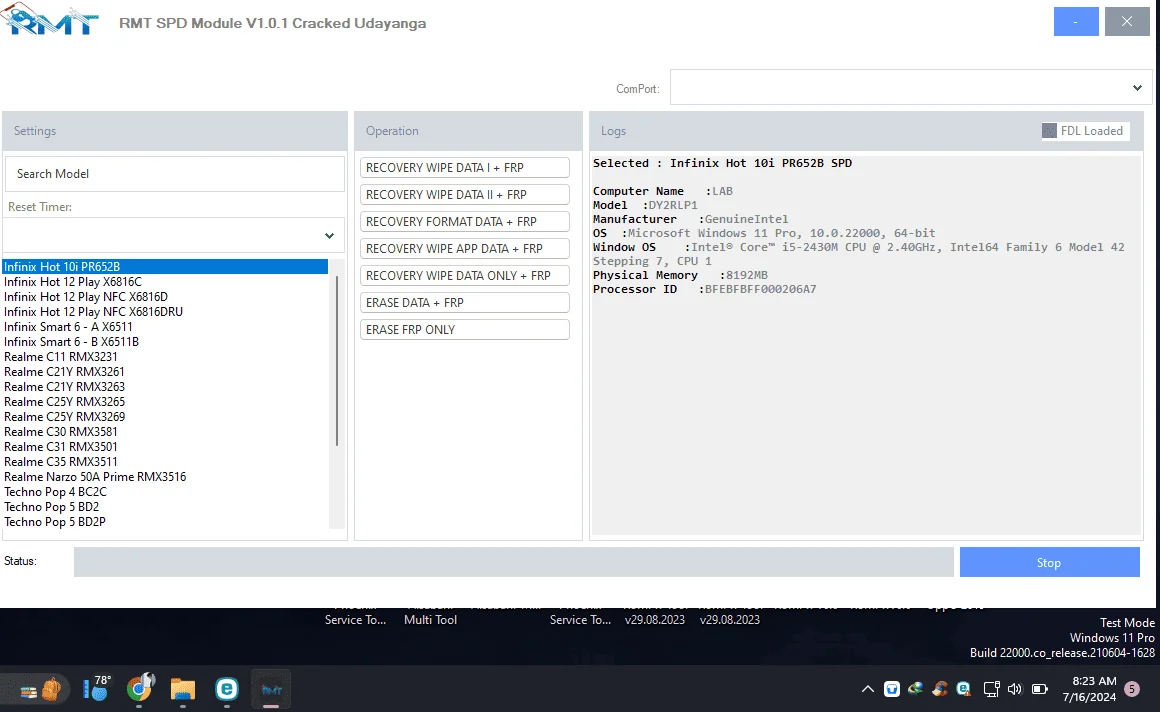
Task: Click RECOVERY FORMAT DATA + FRP
Action: click(x=465, y=222)
